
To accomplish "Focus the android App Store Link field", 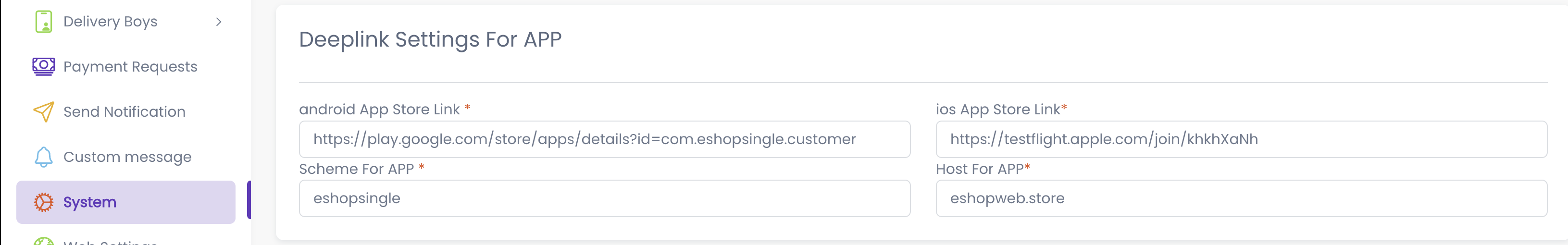I will 604,139.
